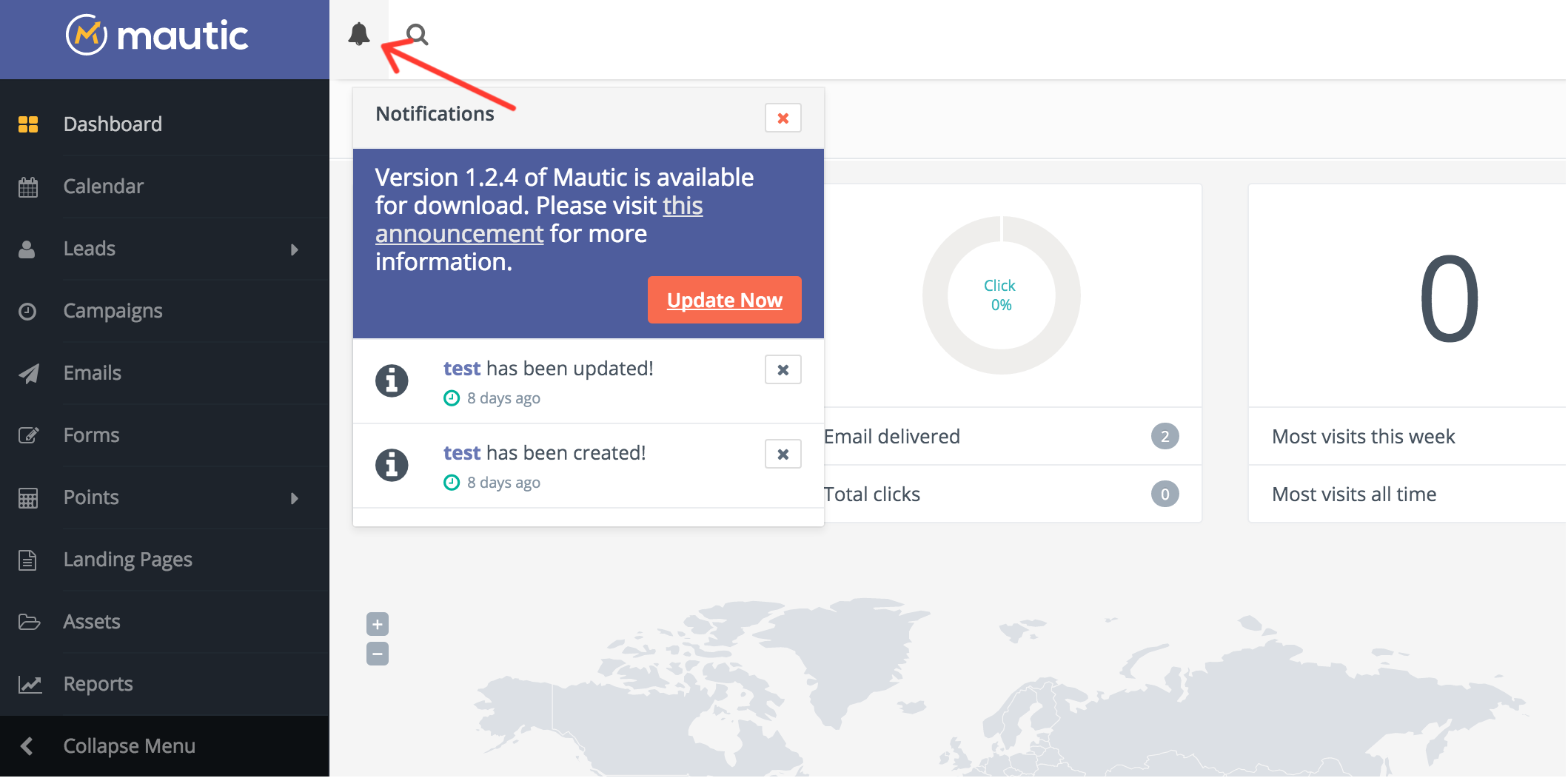Open 'test' link in created notification
Screen dimensions: 1568x778
[462, 453]
